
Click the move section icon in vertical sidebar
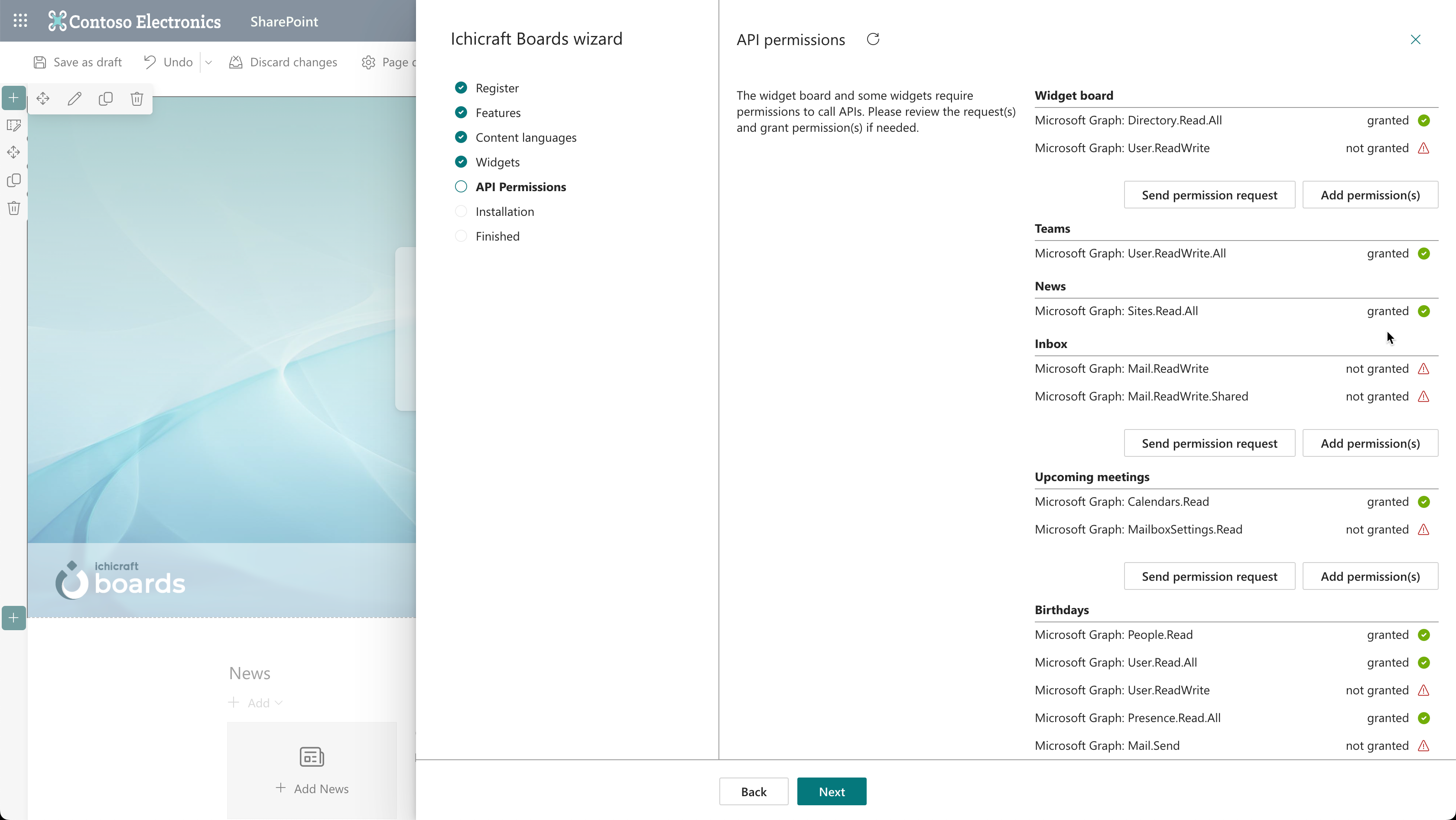click(x=13, y=153)
